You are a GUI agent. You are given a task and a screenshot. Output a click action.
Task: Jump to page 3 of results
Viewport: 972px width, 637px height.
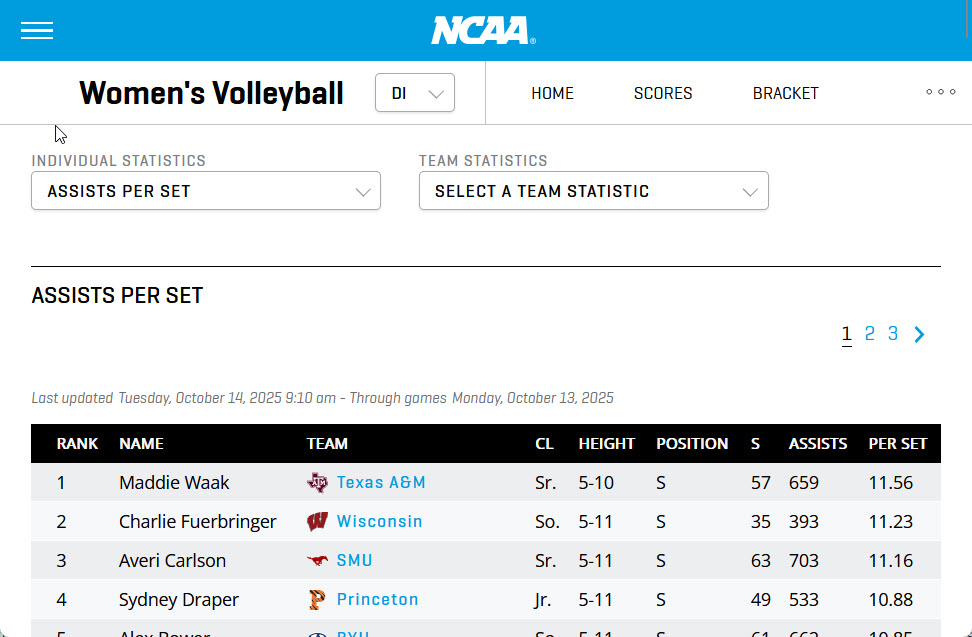point(893,334)
